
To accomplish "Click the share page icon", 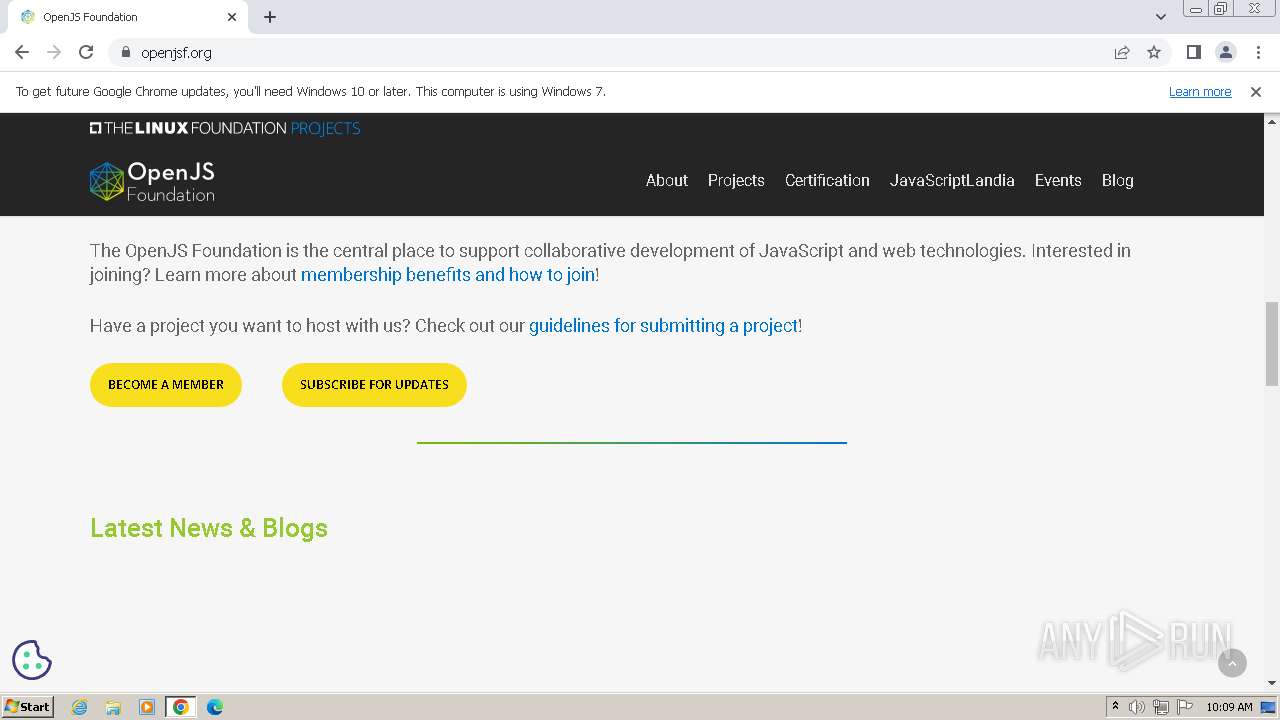I will point(1122,52).
